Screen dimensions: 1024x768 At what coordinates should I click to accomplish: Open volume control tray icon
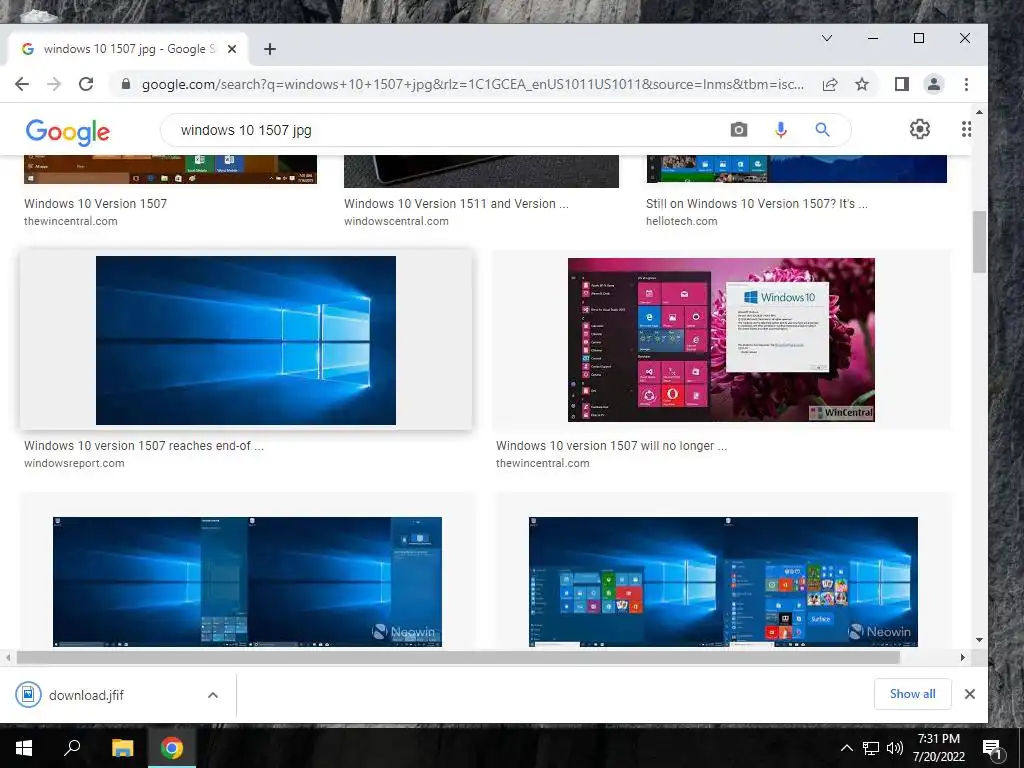point(895,748)
